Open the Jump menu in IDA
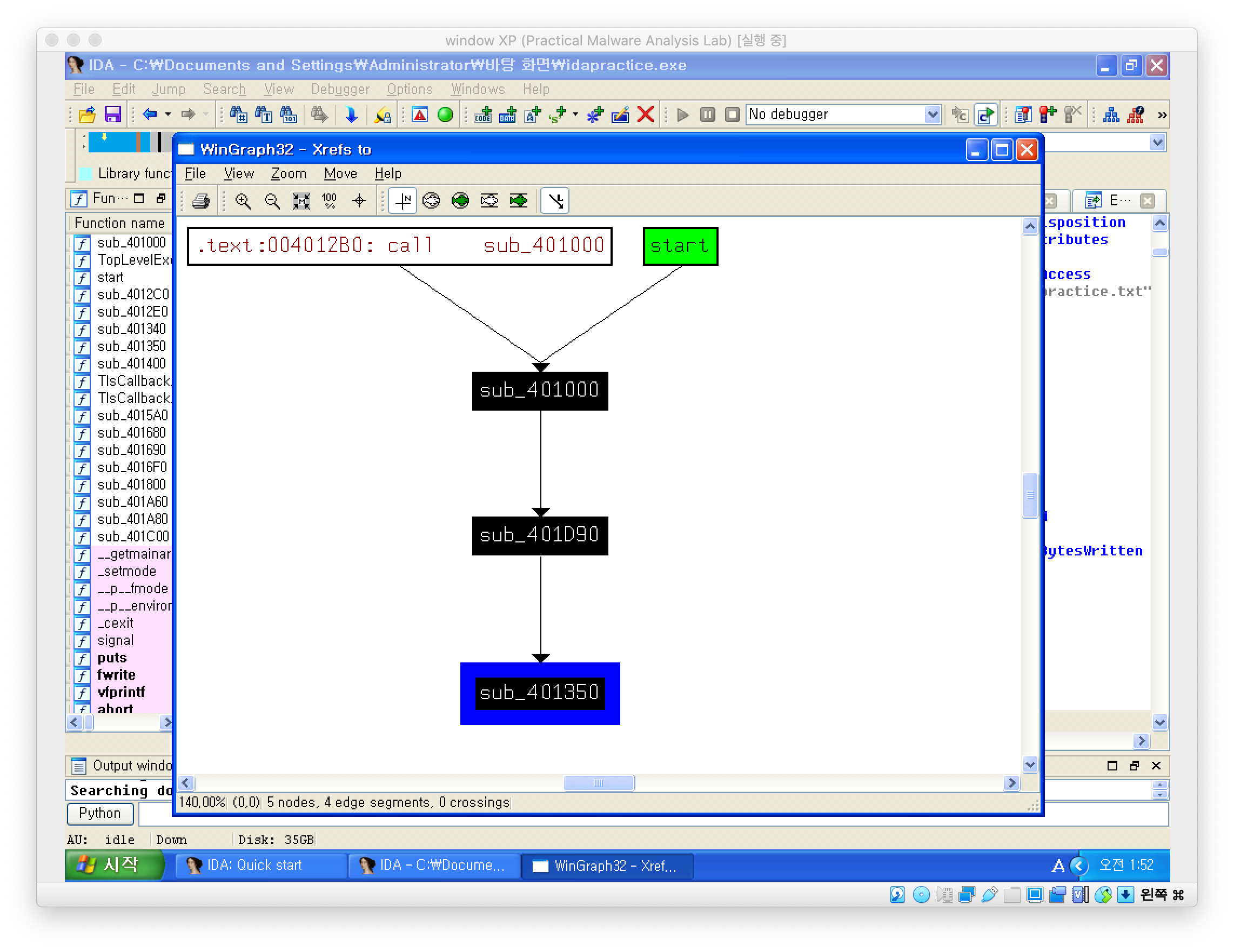 169,89
